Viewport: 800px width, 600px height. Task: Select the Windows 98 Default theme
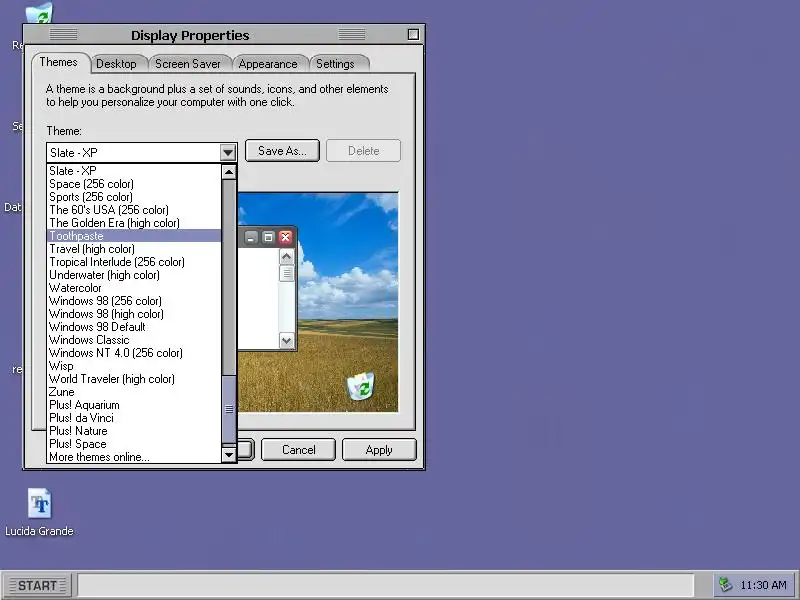pos(134,327)
